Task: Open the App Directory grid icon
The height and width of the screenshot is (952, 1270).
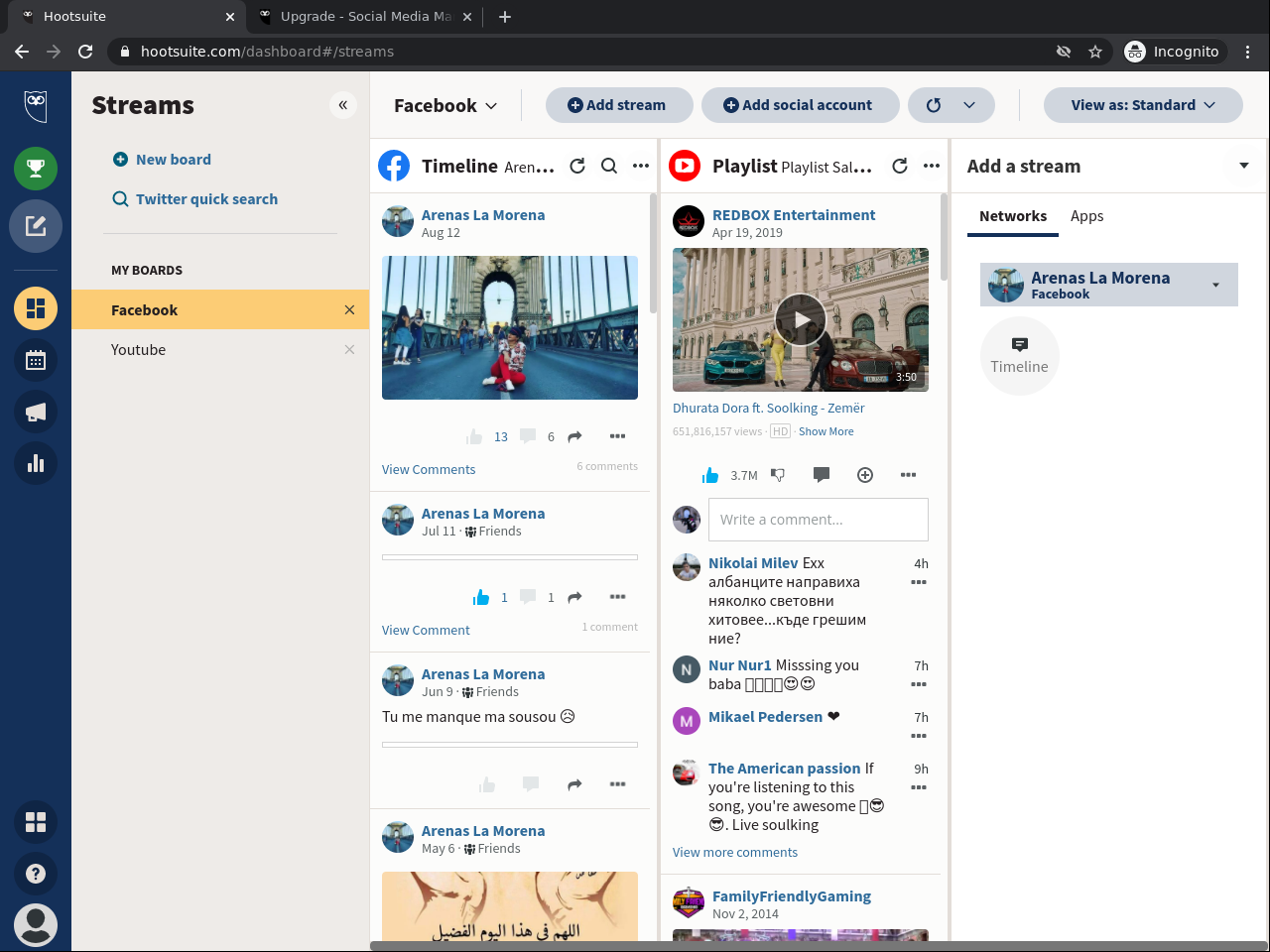Action: coord(36,822)
